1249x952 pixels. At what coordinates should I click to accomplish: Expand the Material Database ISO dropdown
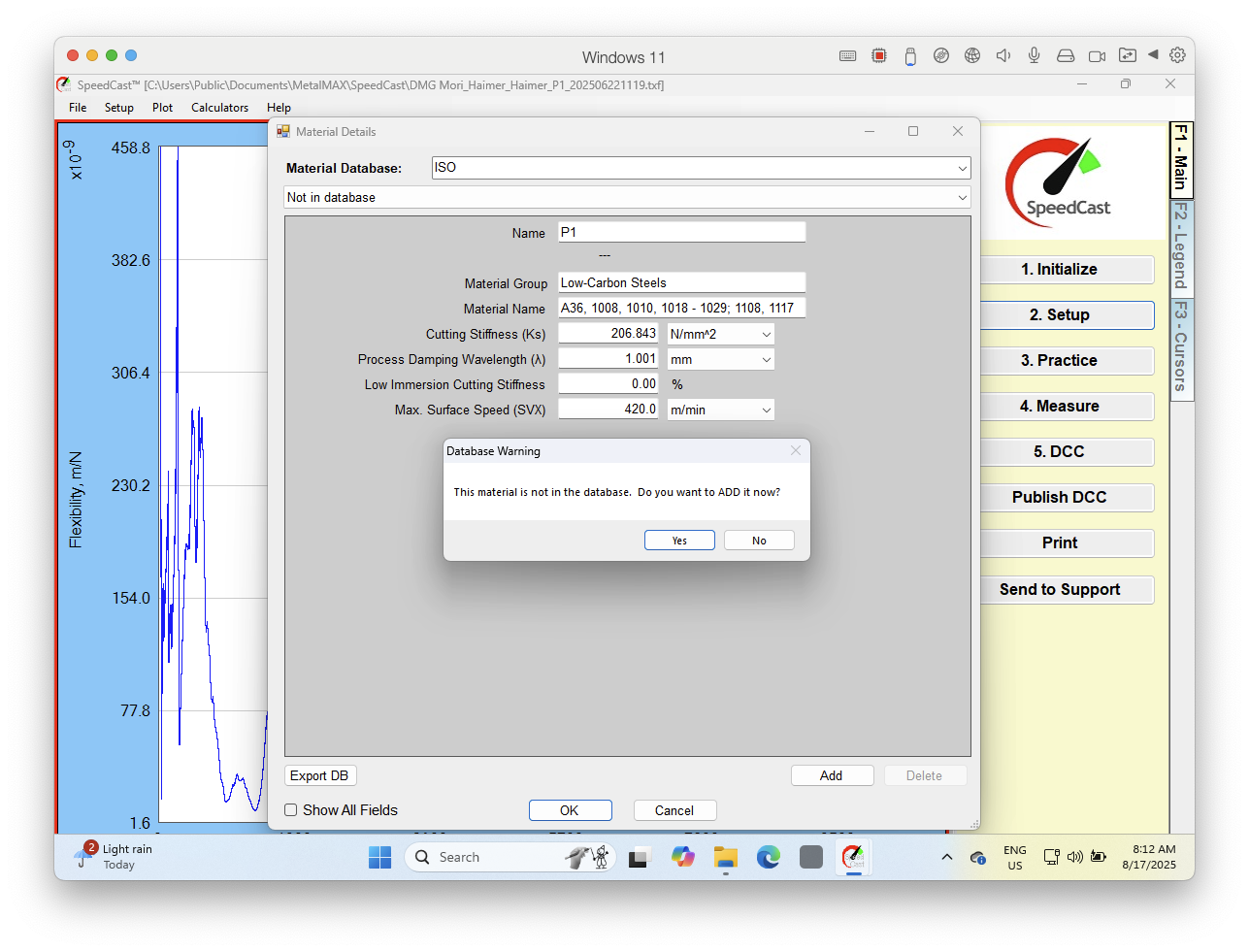tap(701, 168)
